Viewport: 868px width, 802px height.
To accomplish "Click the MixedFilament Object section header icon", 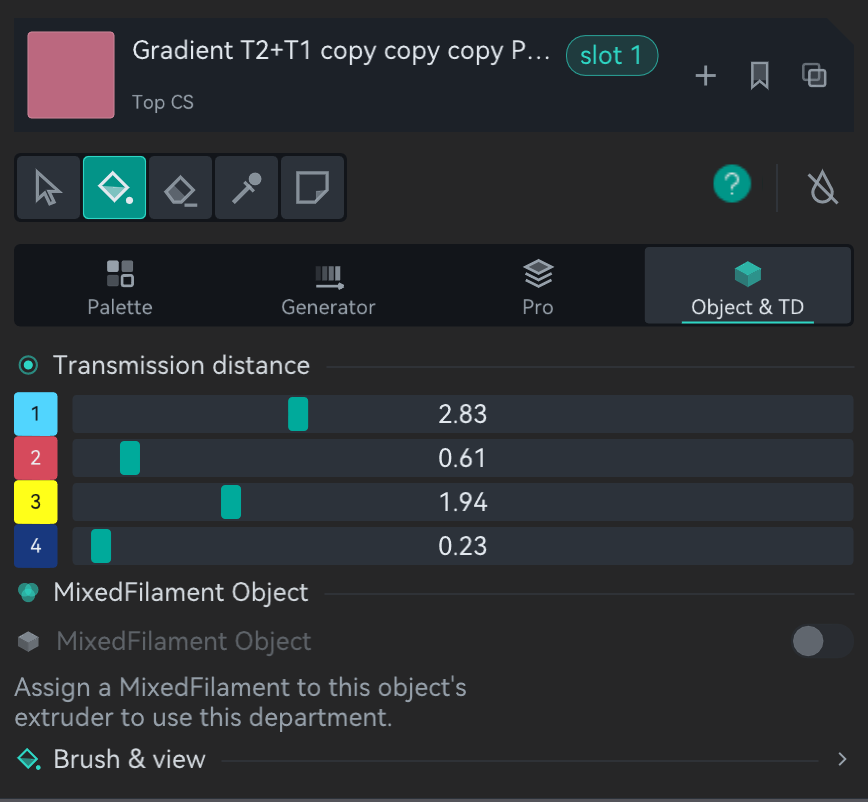I will 28,592.
